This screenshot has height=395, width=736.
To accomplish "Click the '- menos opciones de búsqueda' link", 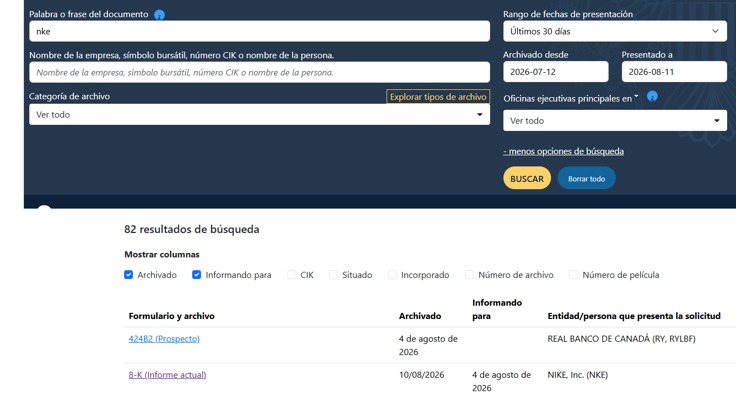I will pos(563,152).
